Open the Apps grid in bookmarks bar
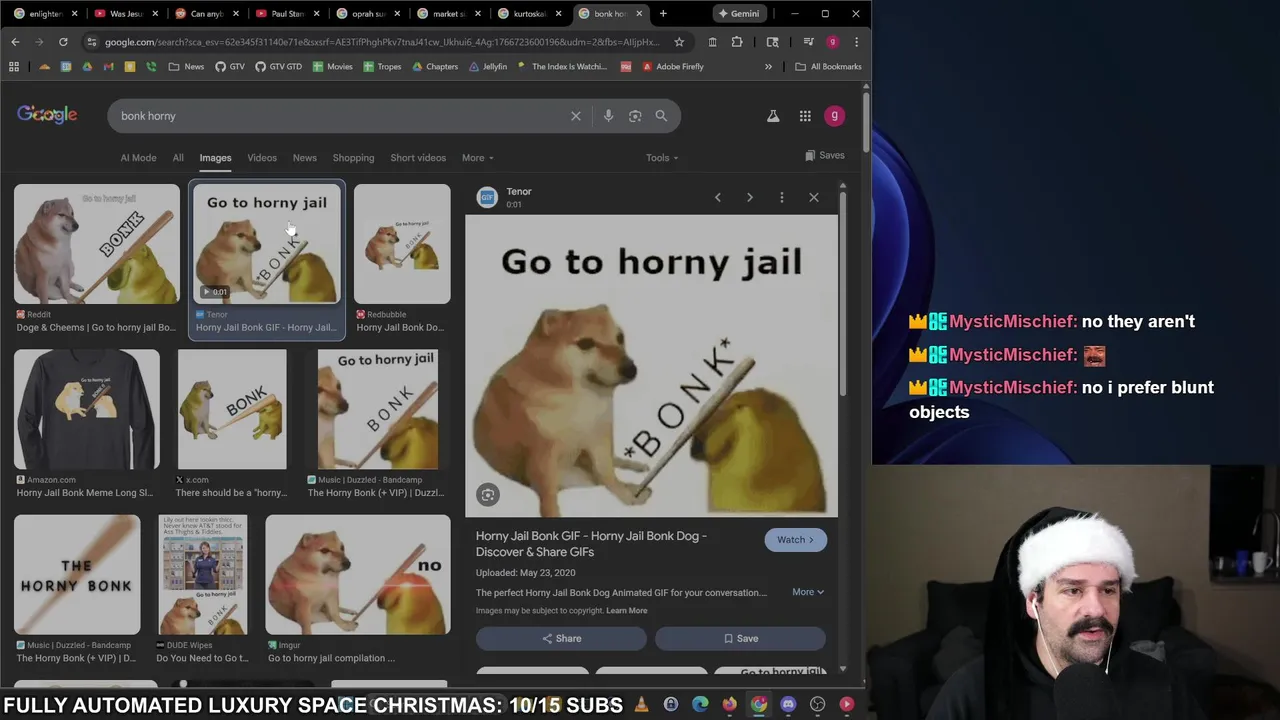Image resolution: width=1280 pixels, height=720 pixels. tap(14, 67)
